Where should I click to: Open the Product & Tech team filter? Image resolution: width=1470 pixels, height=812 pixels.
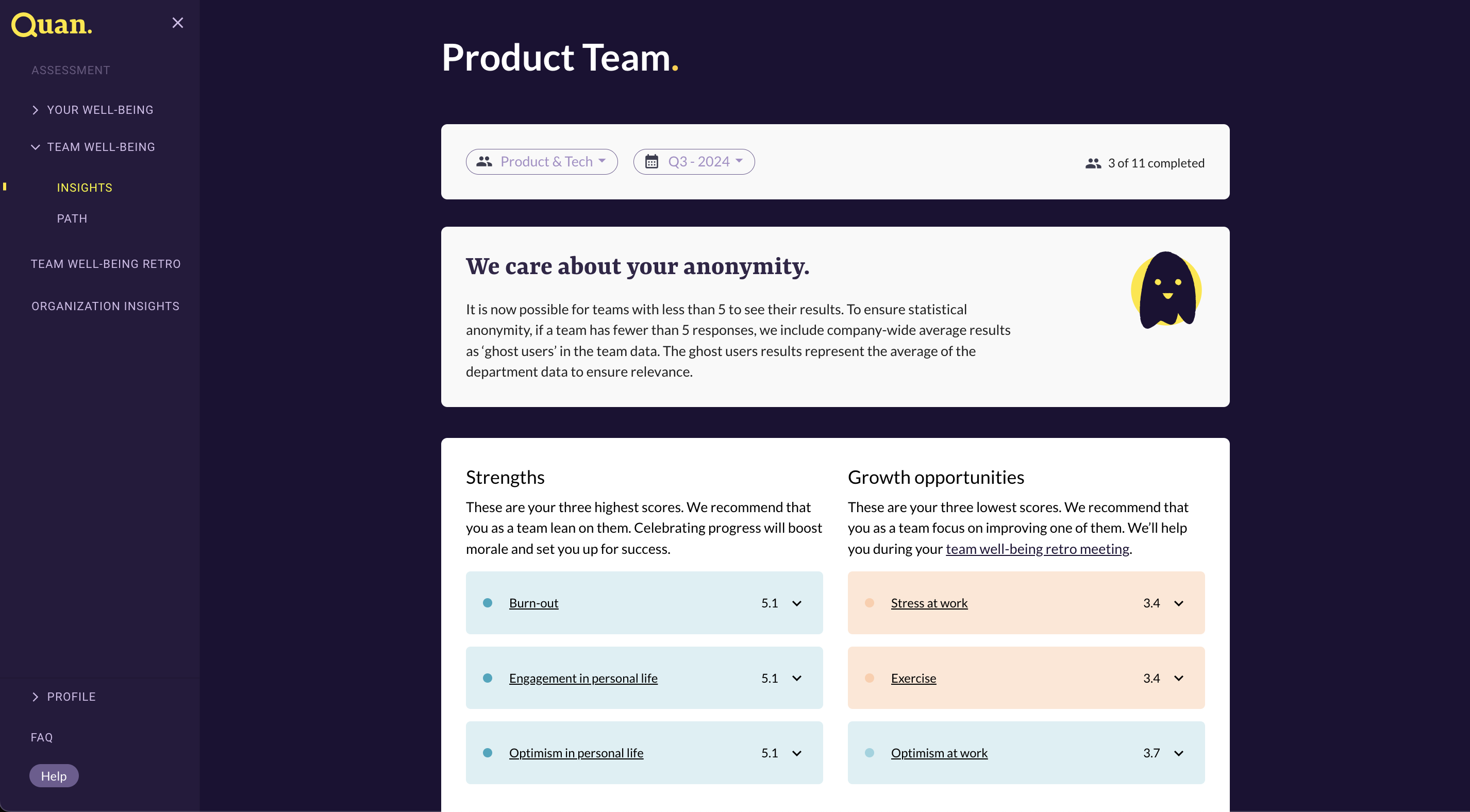pos(541,161)
